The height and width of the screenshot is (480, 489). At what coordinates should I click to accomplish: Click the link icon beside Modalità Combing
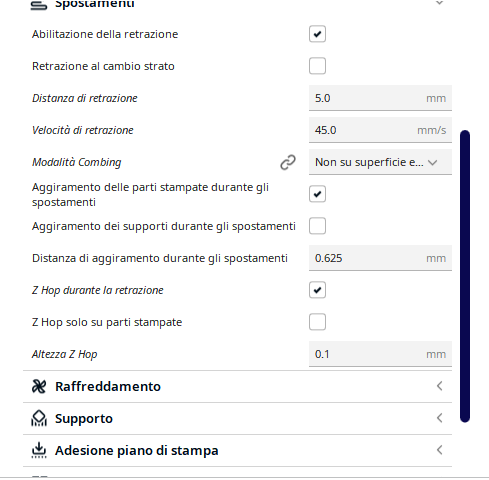point(288,162)
